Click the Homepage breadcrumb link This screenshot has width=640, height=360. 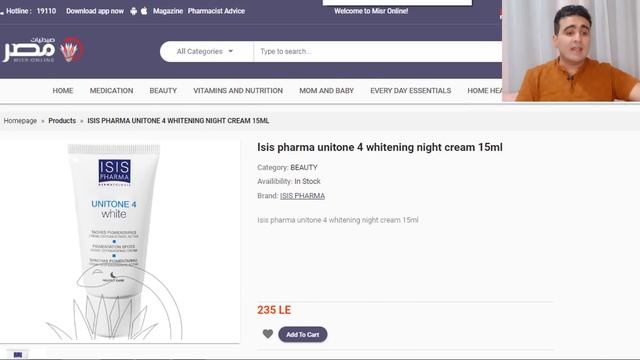click(x=20, y=121)
